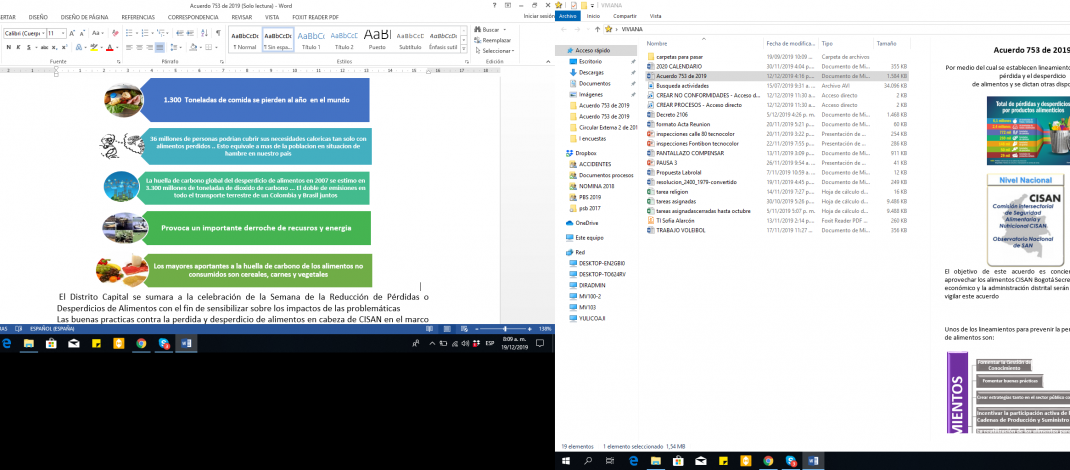This screenshot has height=470, width=1070.
Task: Click the Google Chrome icon in left taskbar
Action: click(140, 343)
